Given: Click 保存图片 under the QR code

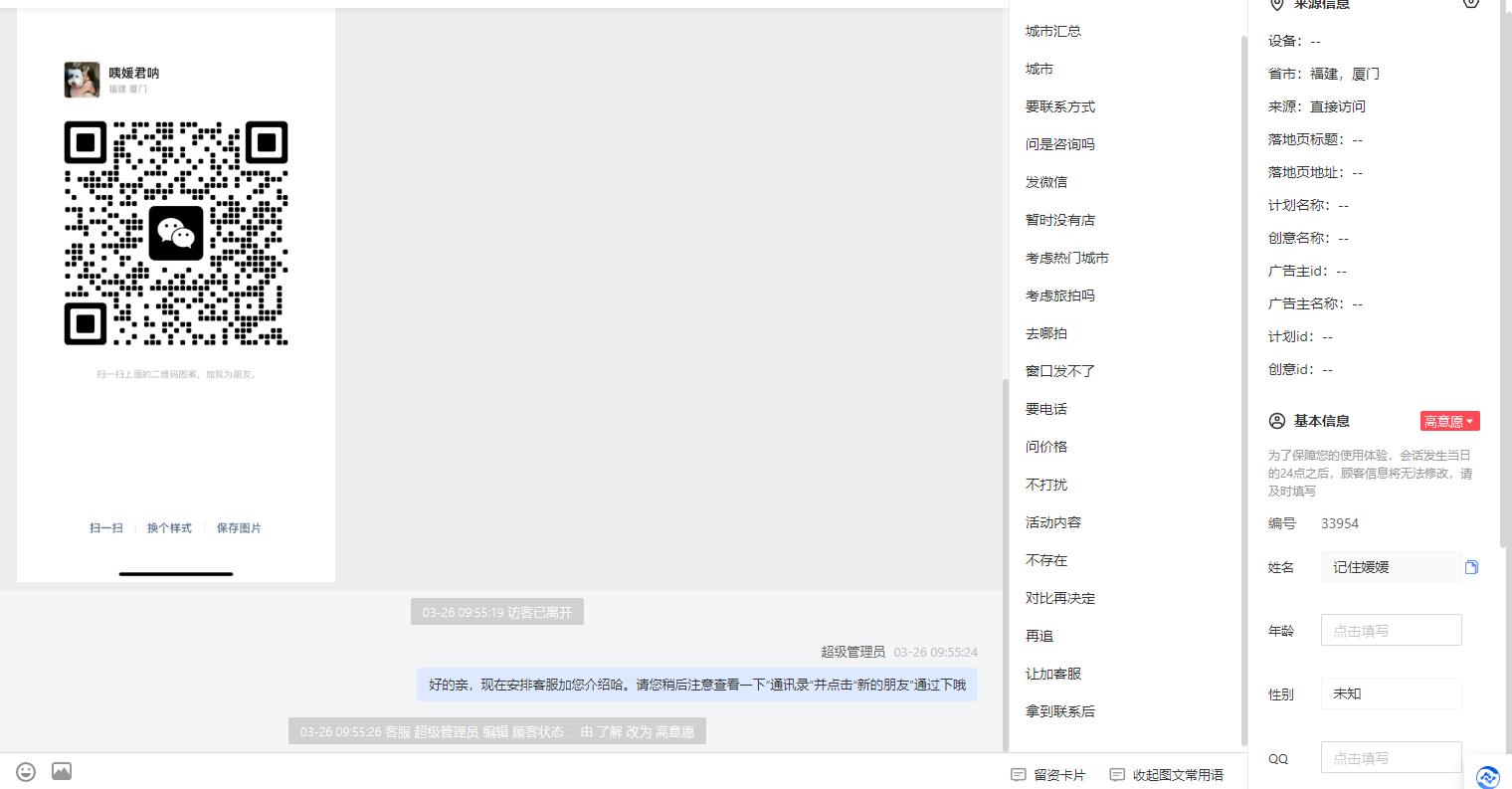Looking at the screenshot, I should [239, 528].
